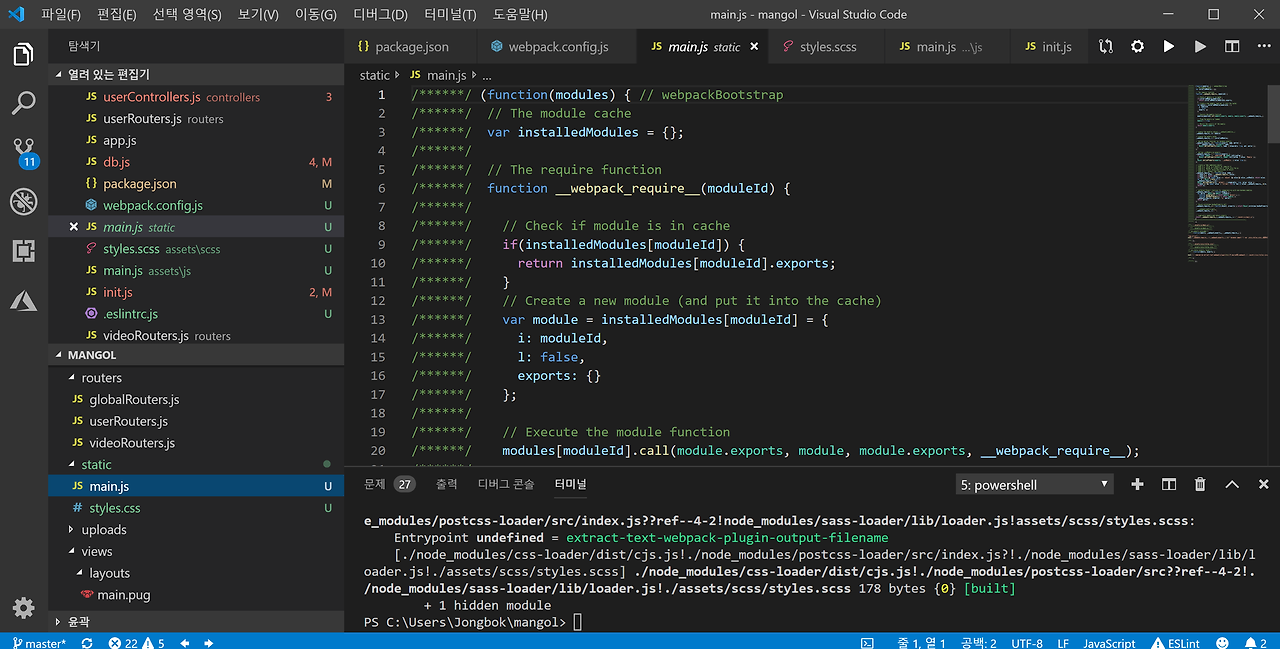Collapse the routers folder
The height and width of the screenshot is (649, 1280).
tap(101, 378)
